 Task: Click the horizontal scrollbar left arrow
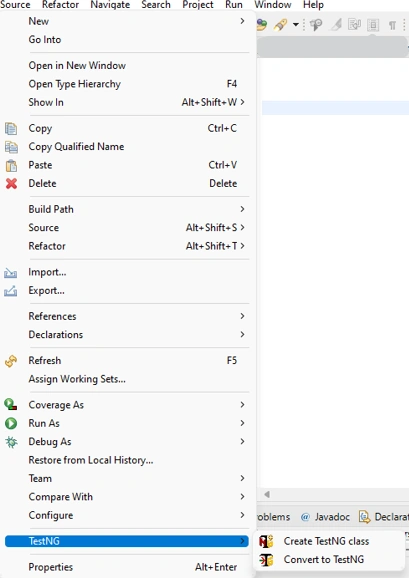pos(267,494)
